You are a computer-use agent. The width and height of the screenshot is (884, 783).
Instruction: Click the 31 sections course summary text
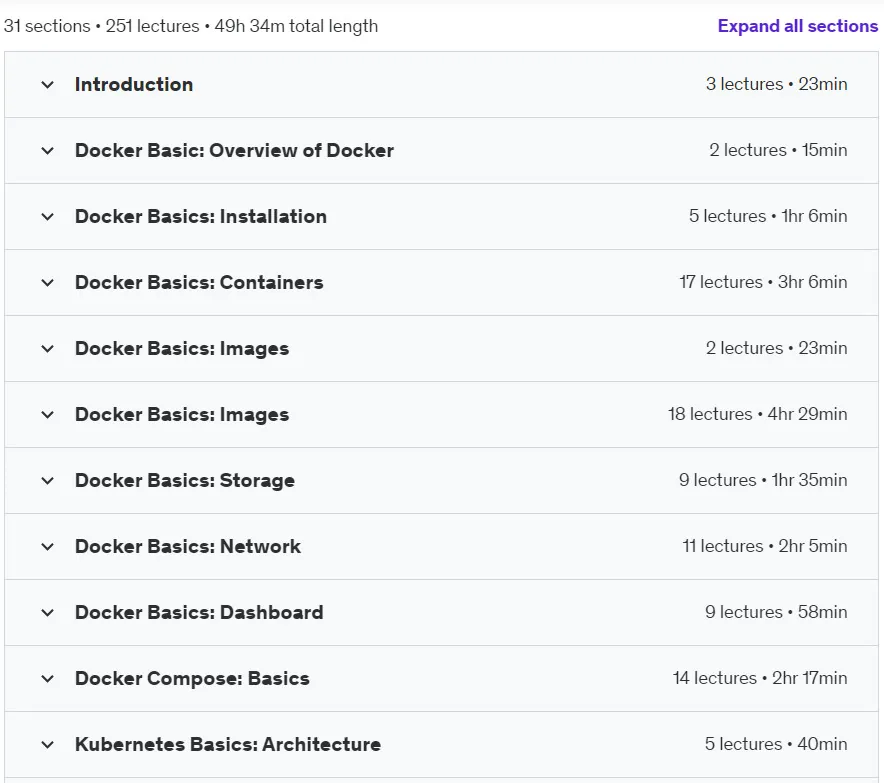(191, 26)
